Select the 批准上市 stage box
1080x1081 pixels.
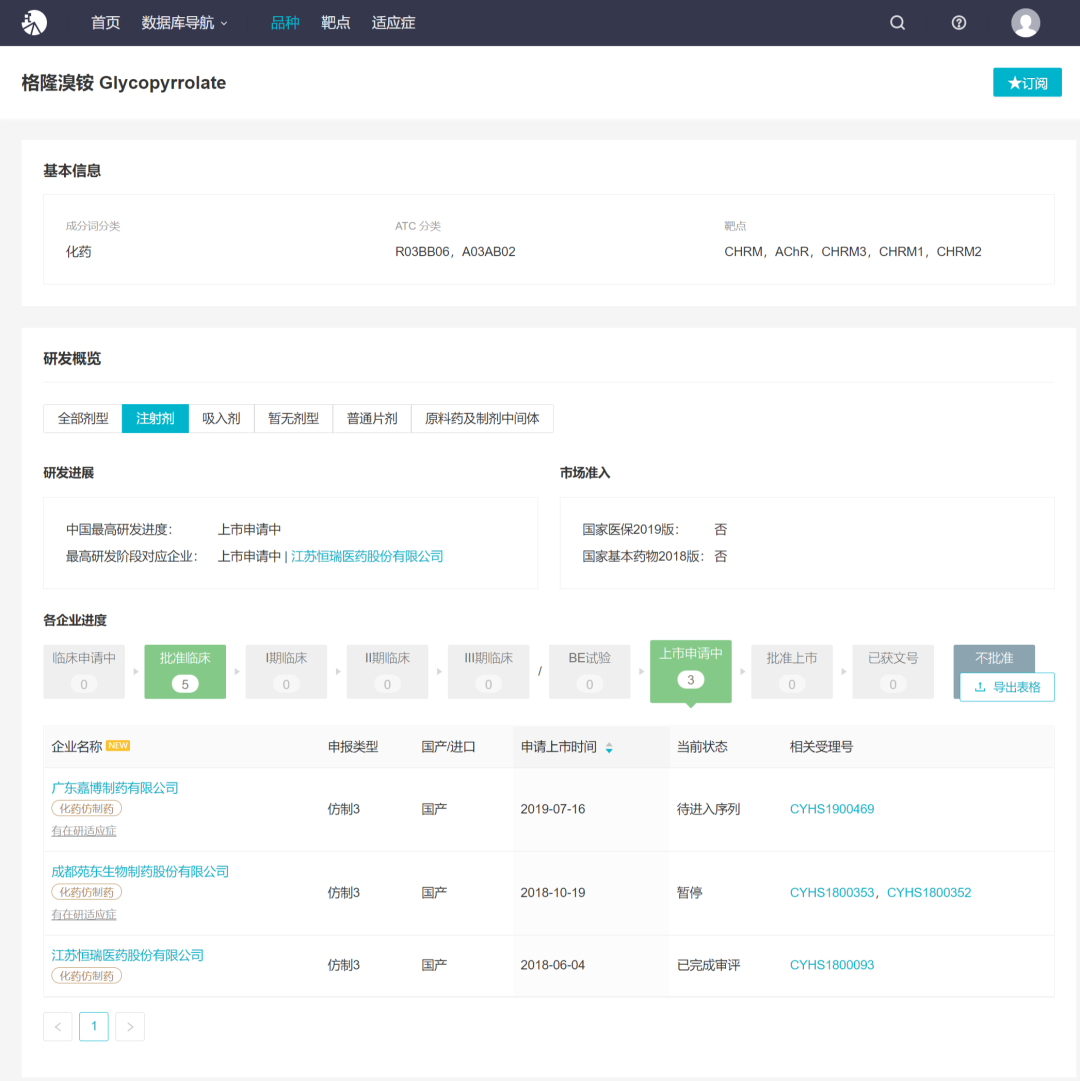[x=792, y=671]
